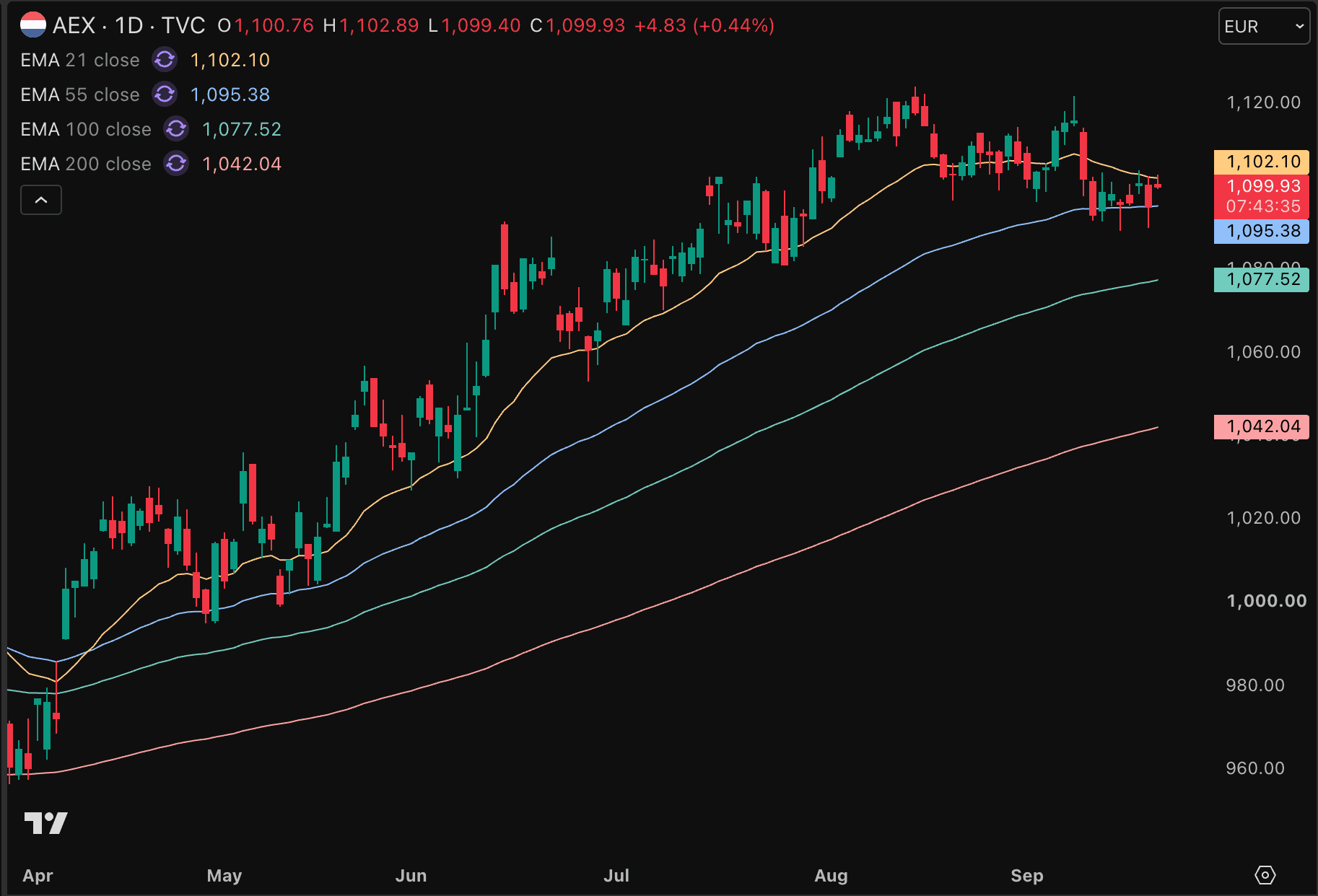Viewport: 1318px width, 896px height.
Task: Click the refresh icon next to EMA 21
Action: click(x=165, y=60)
